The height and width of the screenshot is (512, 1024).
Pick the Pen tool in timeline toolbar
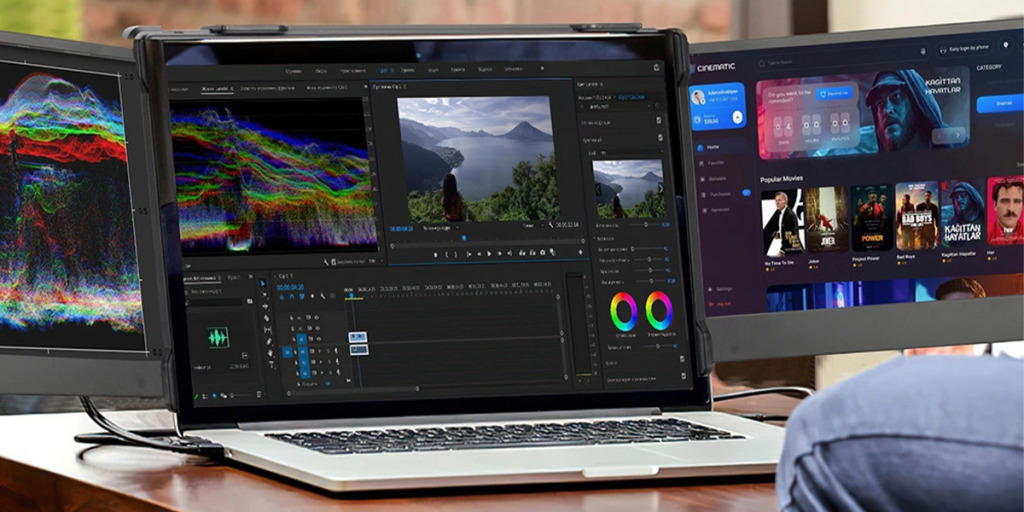coord(267,341)
